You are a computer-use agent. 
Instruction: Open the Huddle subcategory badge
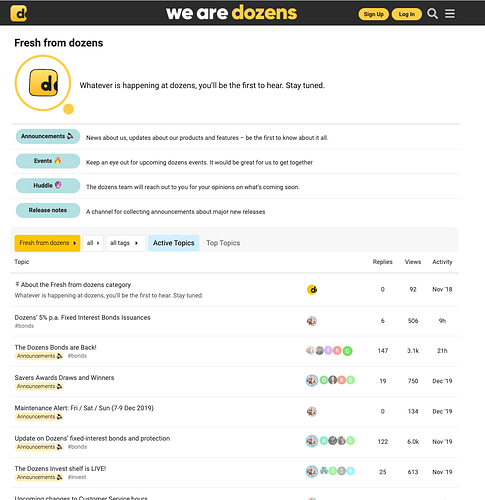pos(48,186)
